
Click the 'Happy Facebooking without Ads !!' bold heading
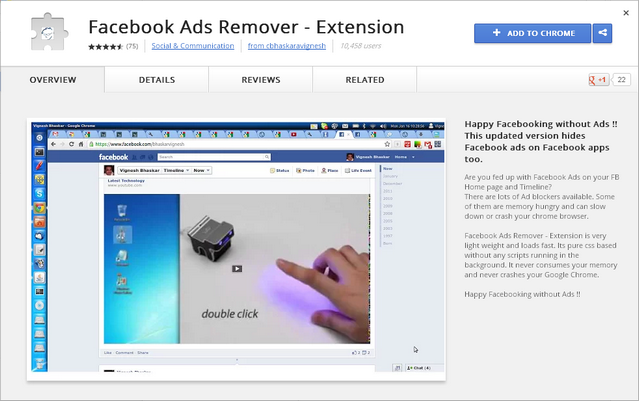click(x=541, y=141)
